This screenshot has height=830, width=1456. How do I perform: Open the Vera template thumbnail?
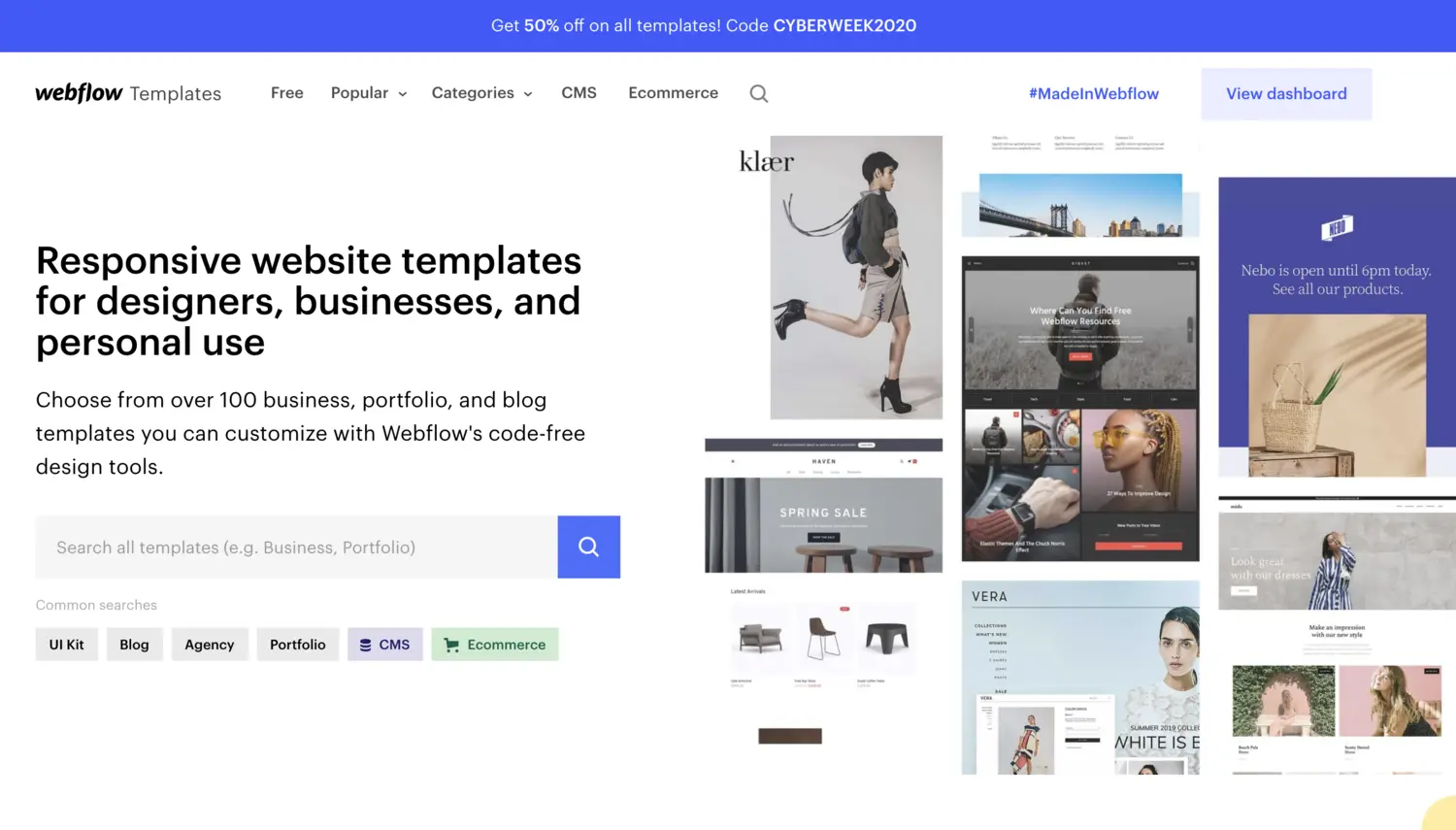1080,678
